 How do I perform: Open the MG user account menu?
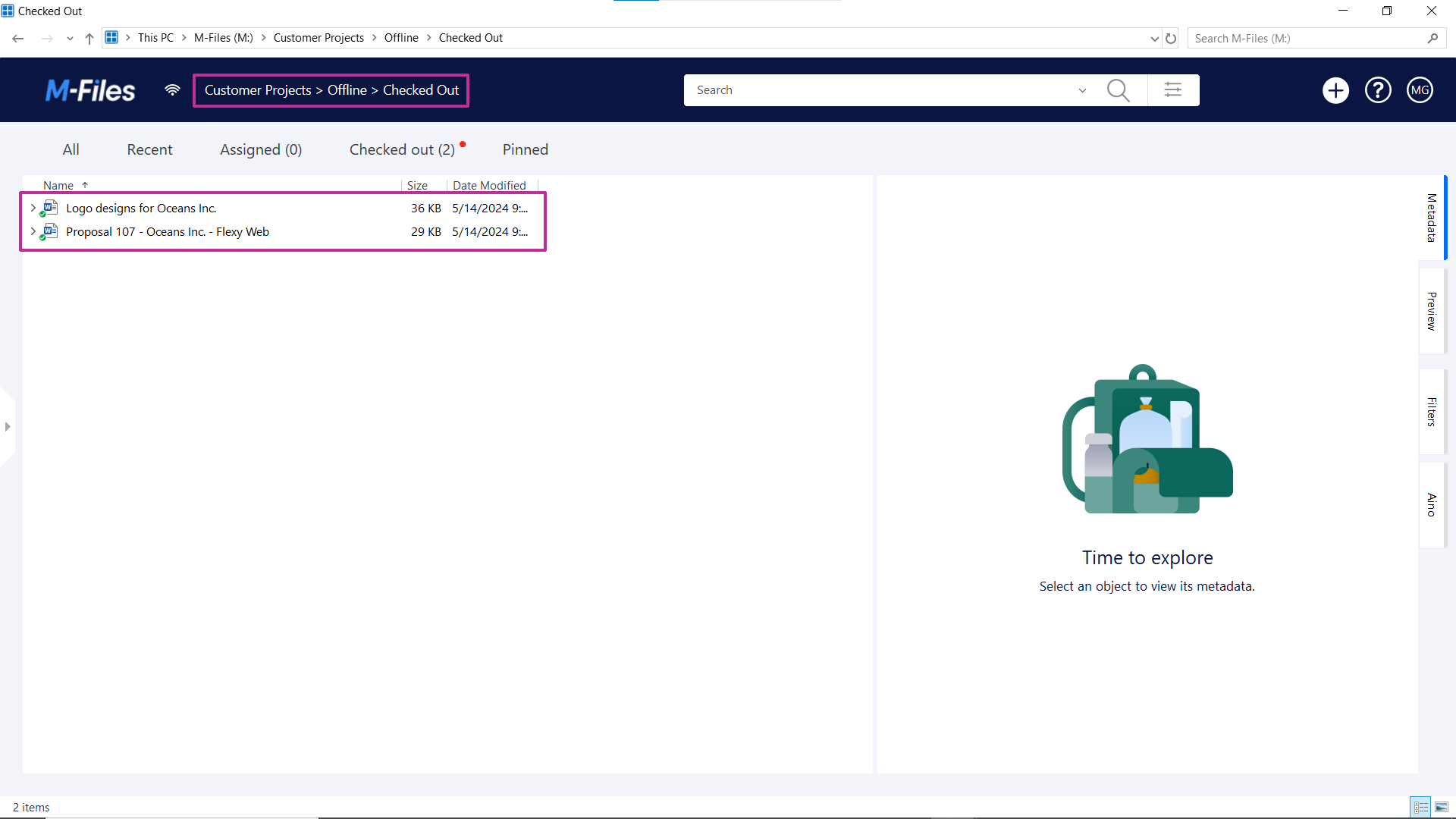[x=1420, y=90]
